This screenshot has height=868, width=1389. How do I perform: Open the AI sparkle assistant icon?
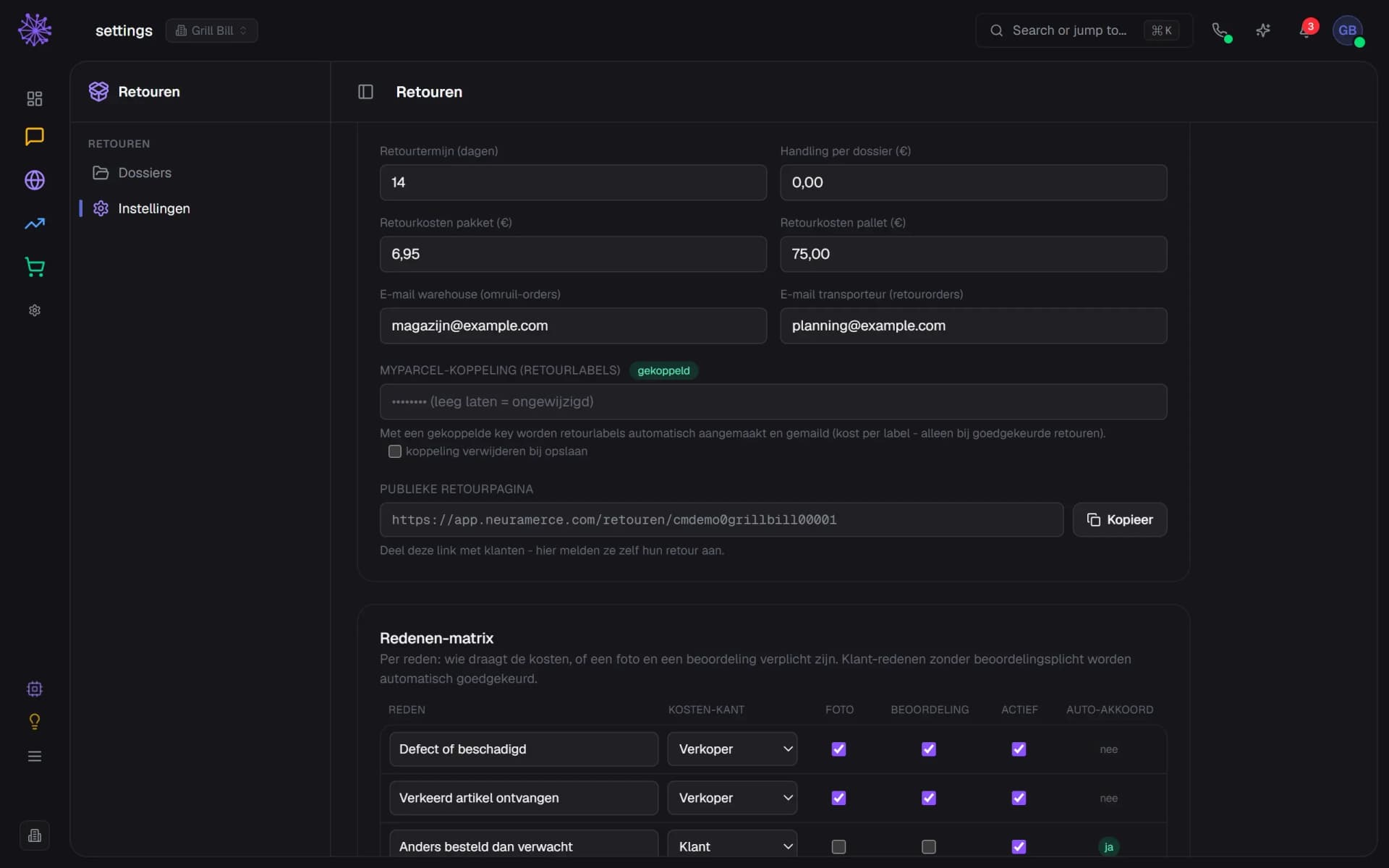coord(1263,30)
